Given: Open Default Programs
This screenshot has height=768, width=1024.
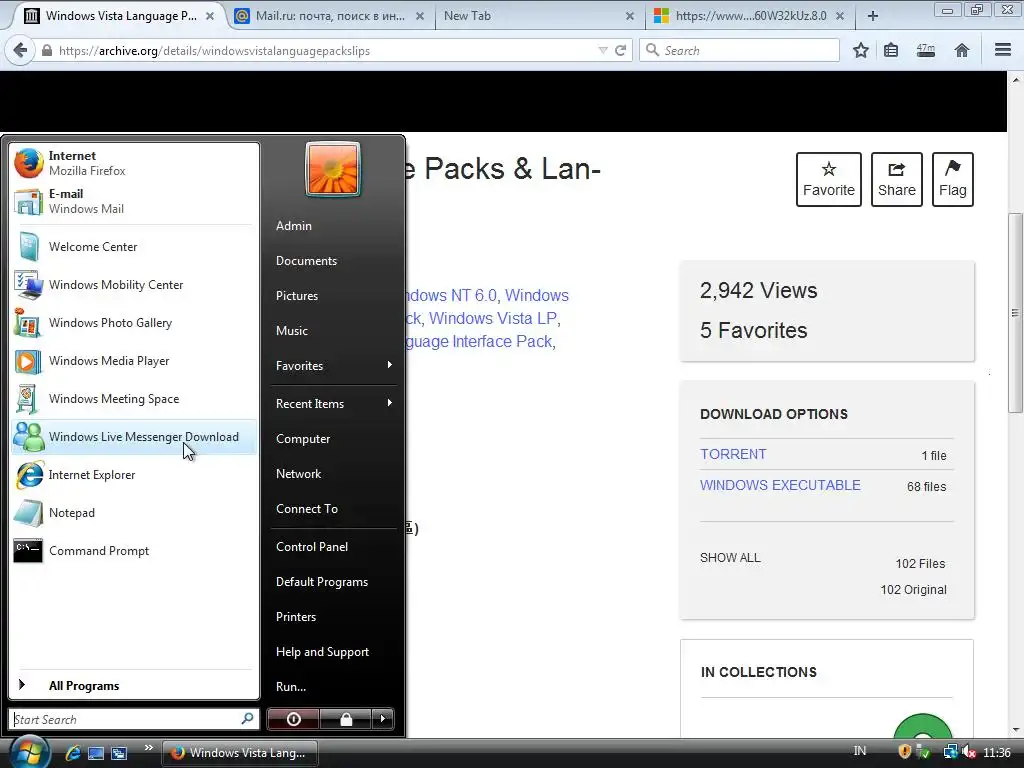Looking at the screenshot, I should point(333,582).
